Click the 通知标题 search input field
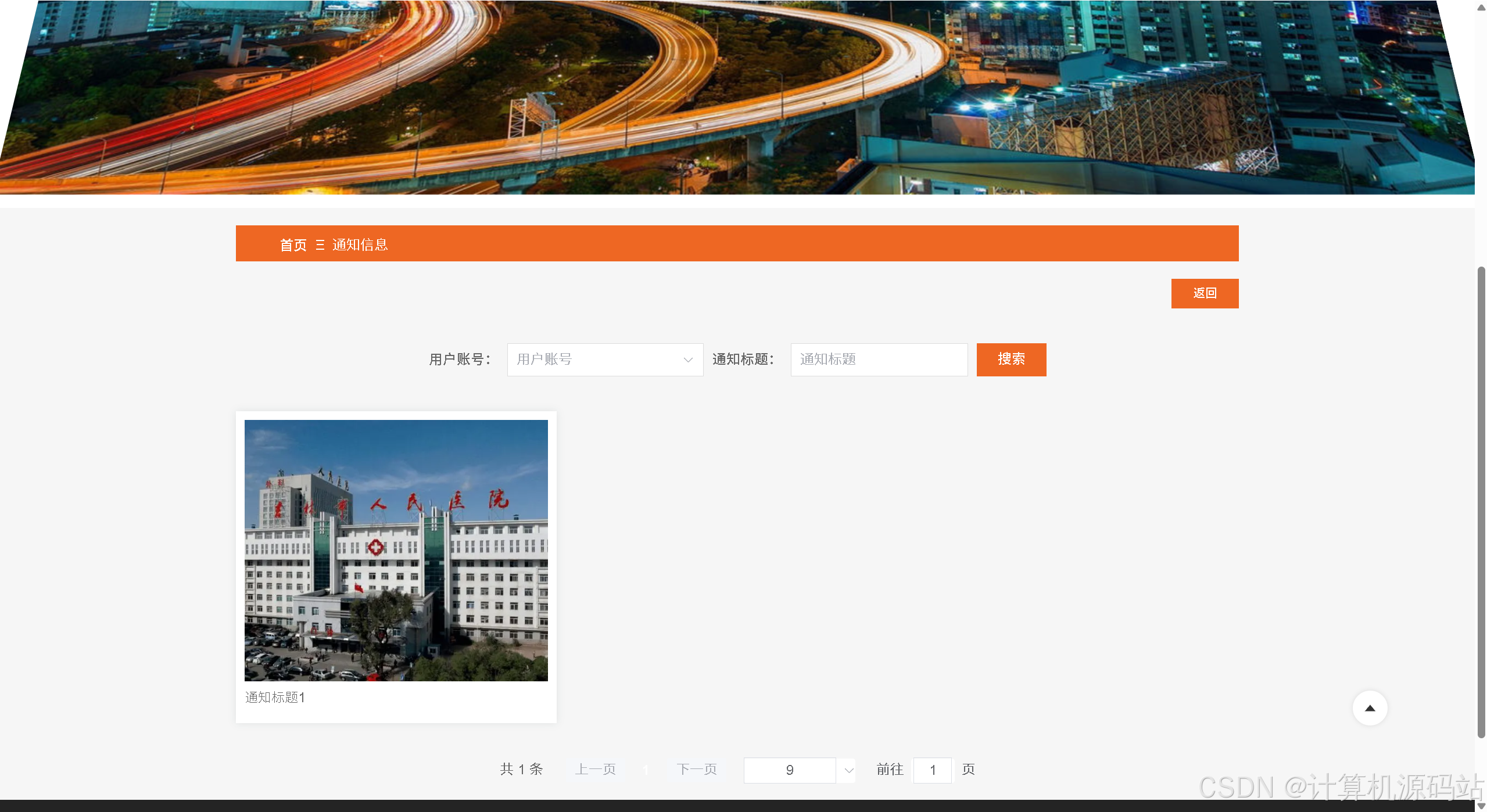This screenshot has width=1487, height=812. 879,360
